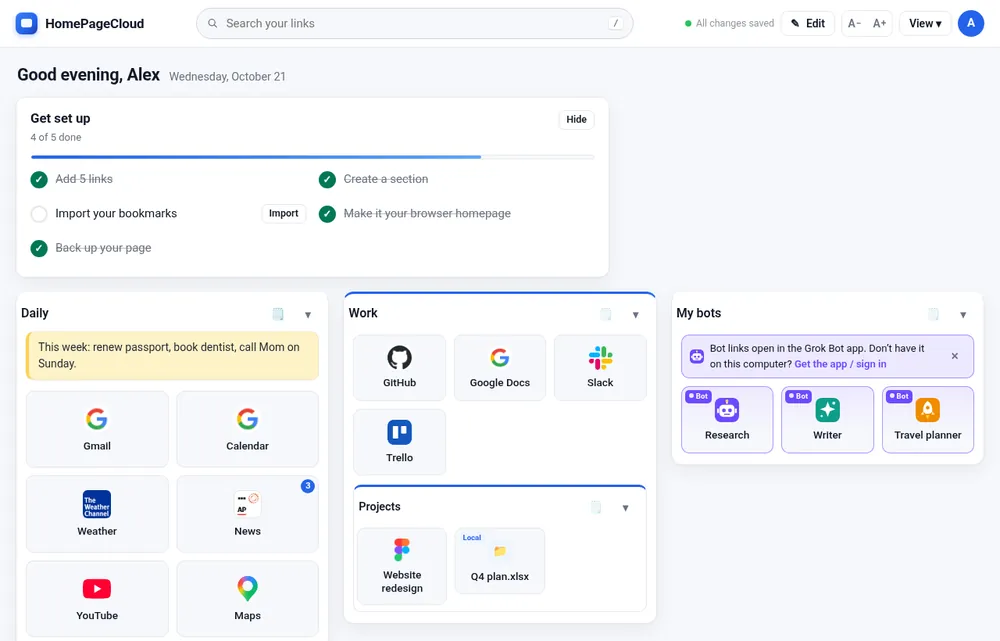The width and height of the screenshot is (1000, 641).
Task: Click the slash shortcut hint in search
Action: pos(615,24)
